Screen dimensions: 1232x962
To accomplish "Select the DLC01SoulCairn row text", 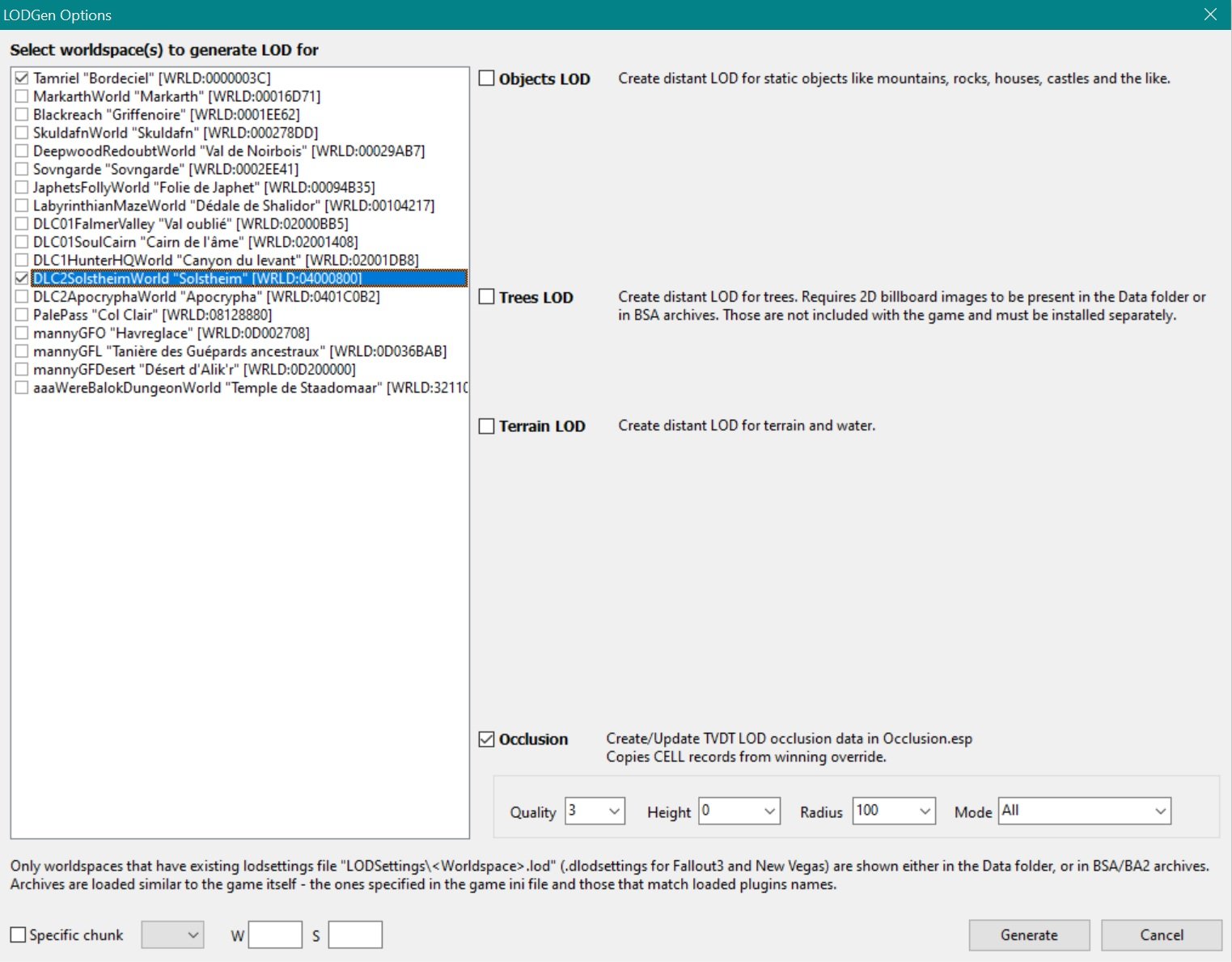I will pyautogui.click(x=196, y=242).
